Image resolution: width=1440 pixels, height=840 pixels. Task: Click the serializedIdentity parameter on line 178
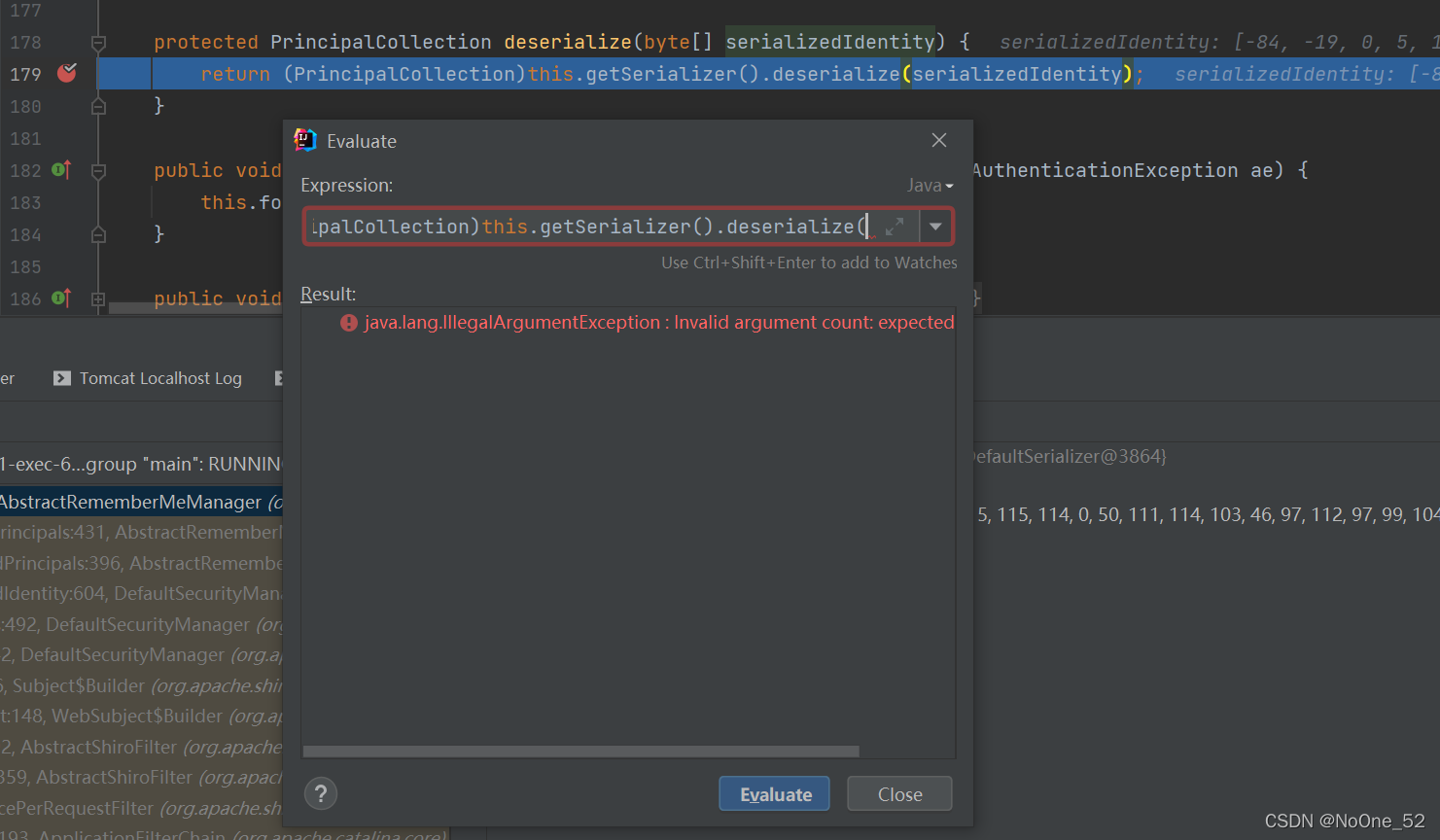click(x=830, y=42)
